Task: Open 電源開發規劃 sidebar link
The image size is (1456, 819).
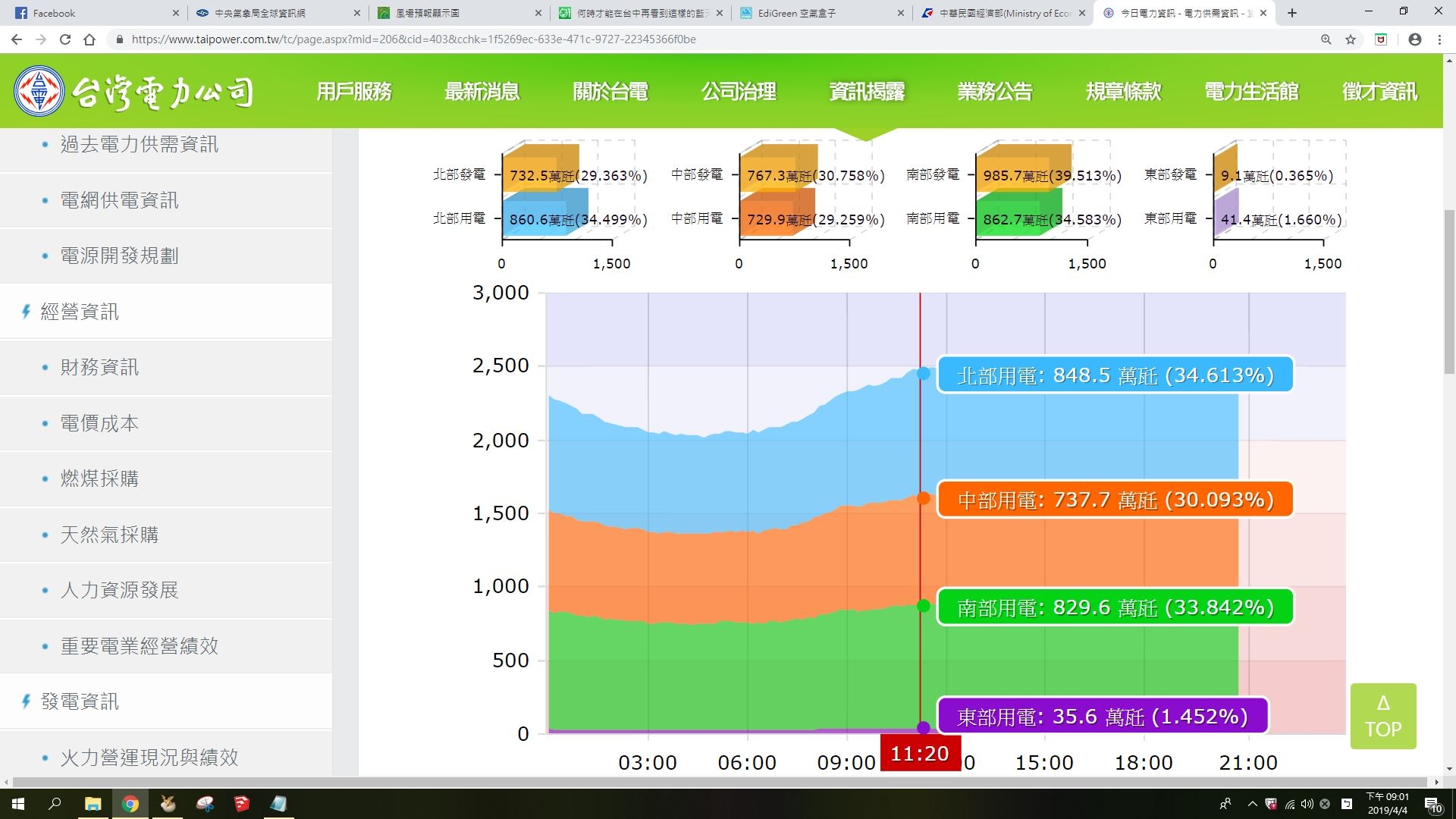Action: point(120,256)
